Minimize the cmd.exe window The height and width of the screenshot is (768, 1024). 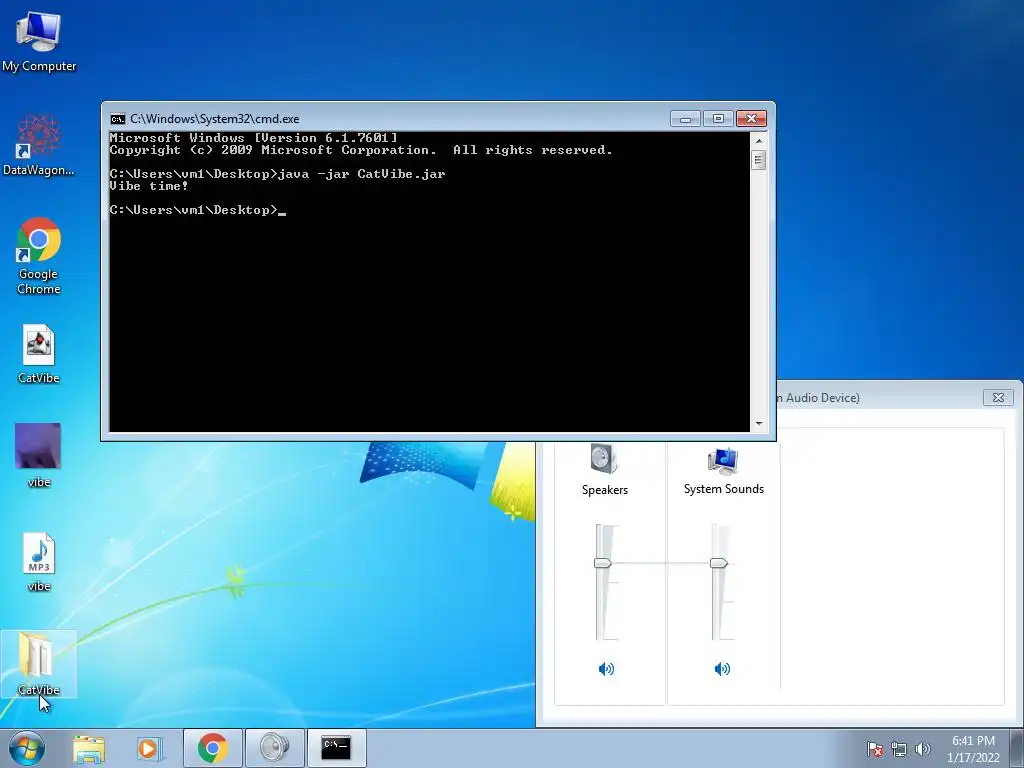pyautogui.click(x=685, y=118)
